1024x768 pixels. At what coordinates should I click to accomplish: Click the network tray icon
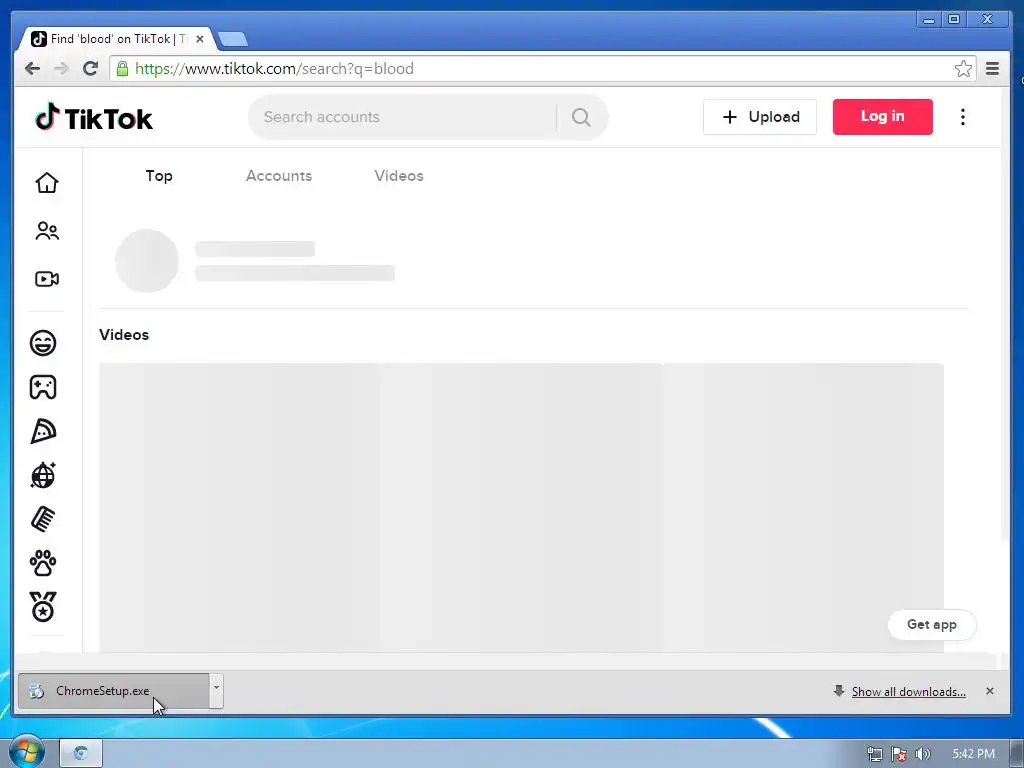click(874, 754)
